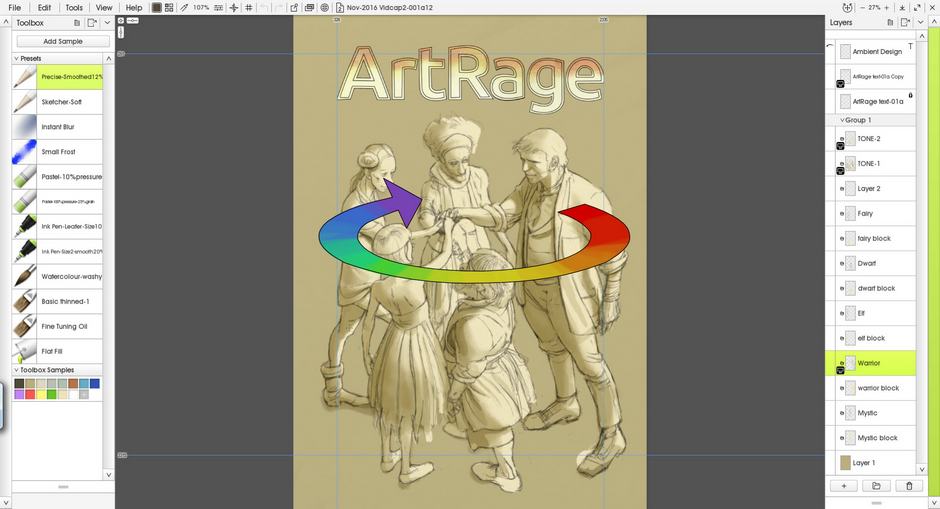Choose the Sketcher-Soft pencil preset

pyautogui.click(x=58, y=102)
